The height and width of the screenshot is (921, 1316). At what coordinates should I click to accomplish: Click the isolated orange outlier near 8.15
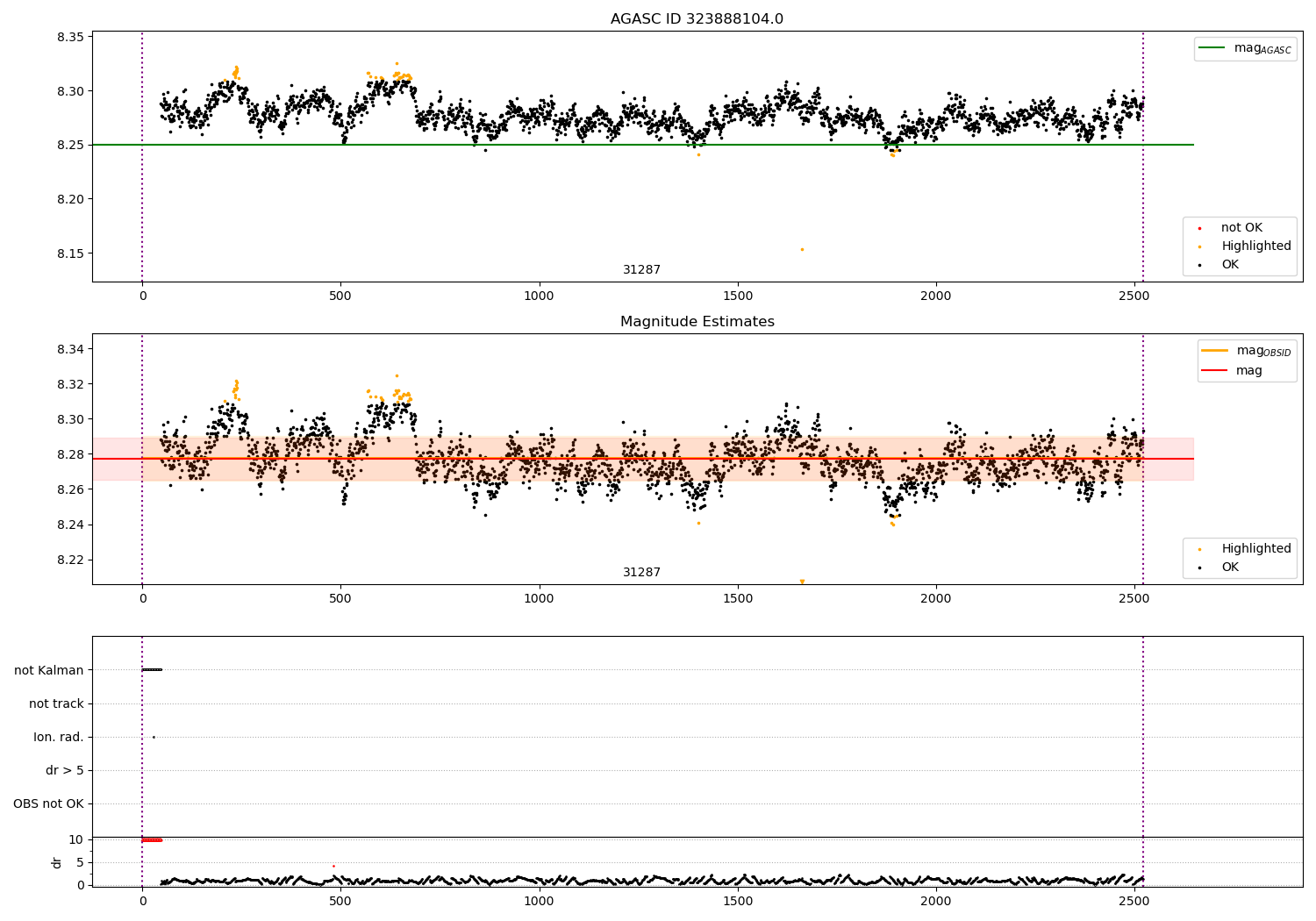(x=802, y=249)
